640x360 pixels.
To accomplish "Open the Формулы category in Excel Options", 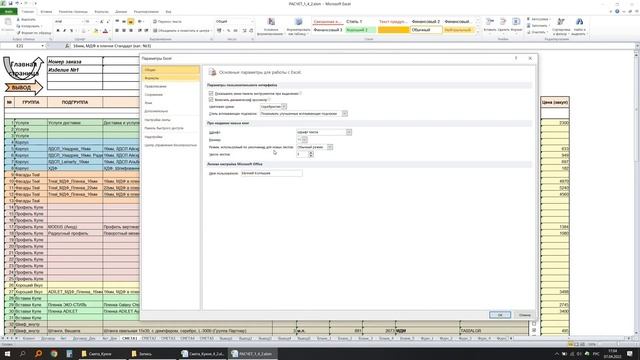I will (x=171, y=78).
